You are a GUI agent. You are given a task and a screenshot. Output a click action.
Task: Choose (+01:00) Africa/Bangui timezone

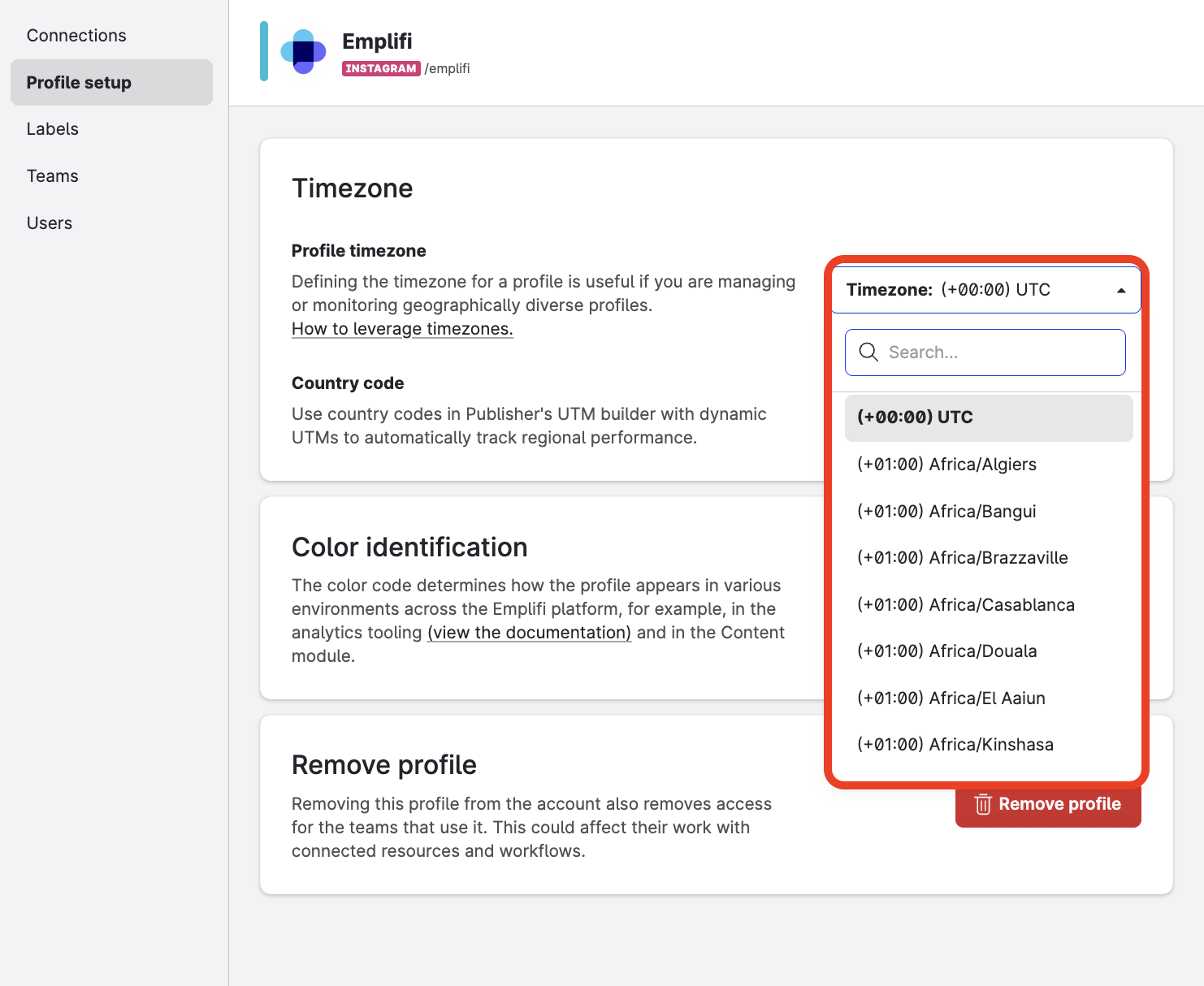989,512
